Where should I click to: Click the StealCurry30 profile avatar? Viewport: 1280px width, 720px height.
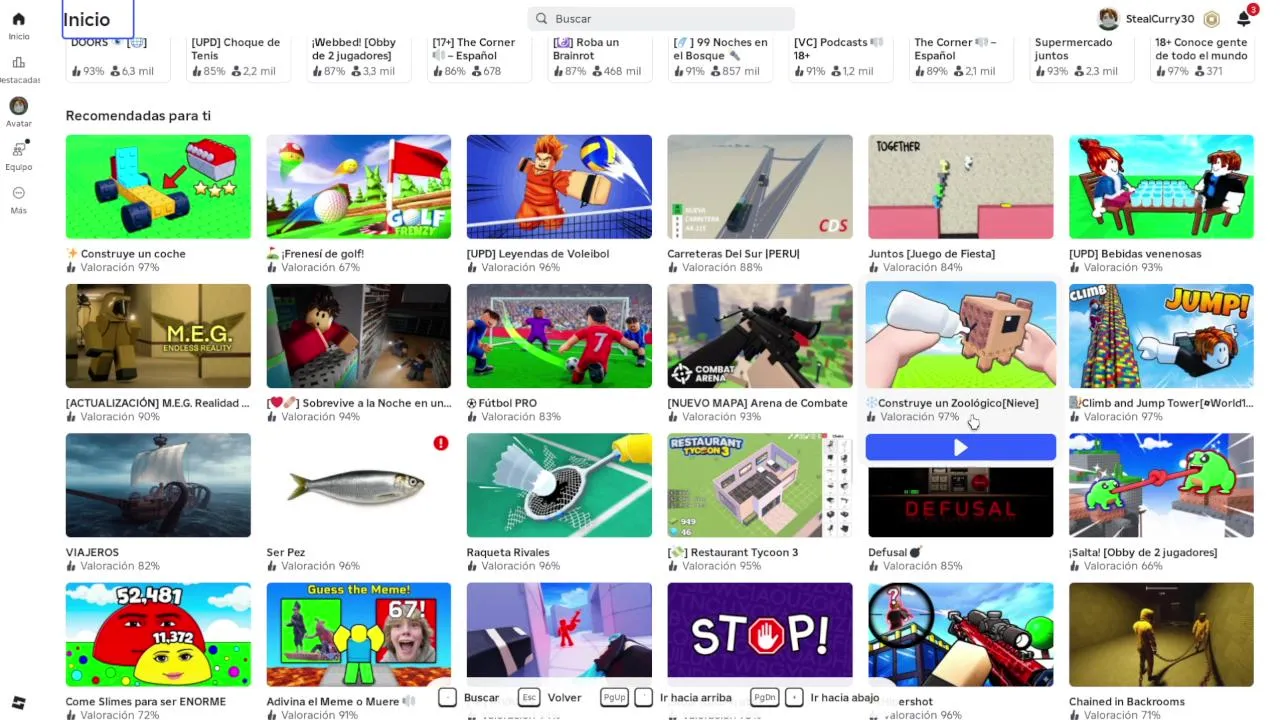point(1108,19)
